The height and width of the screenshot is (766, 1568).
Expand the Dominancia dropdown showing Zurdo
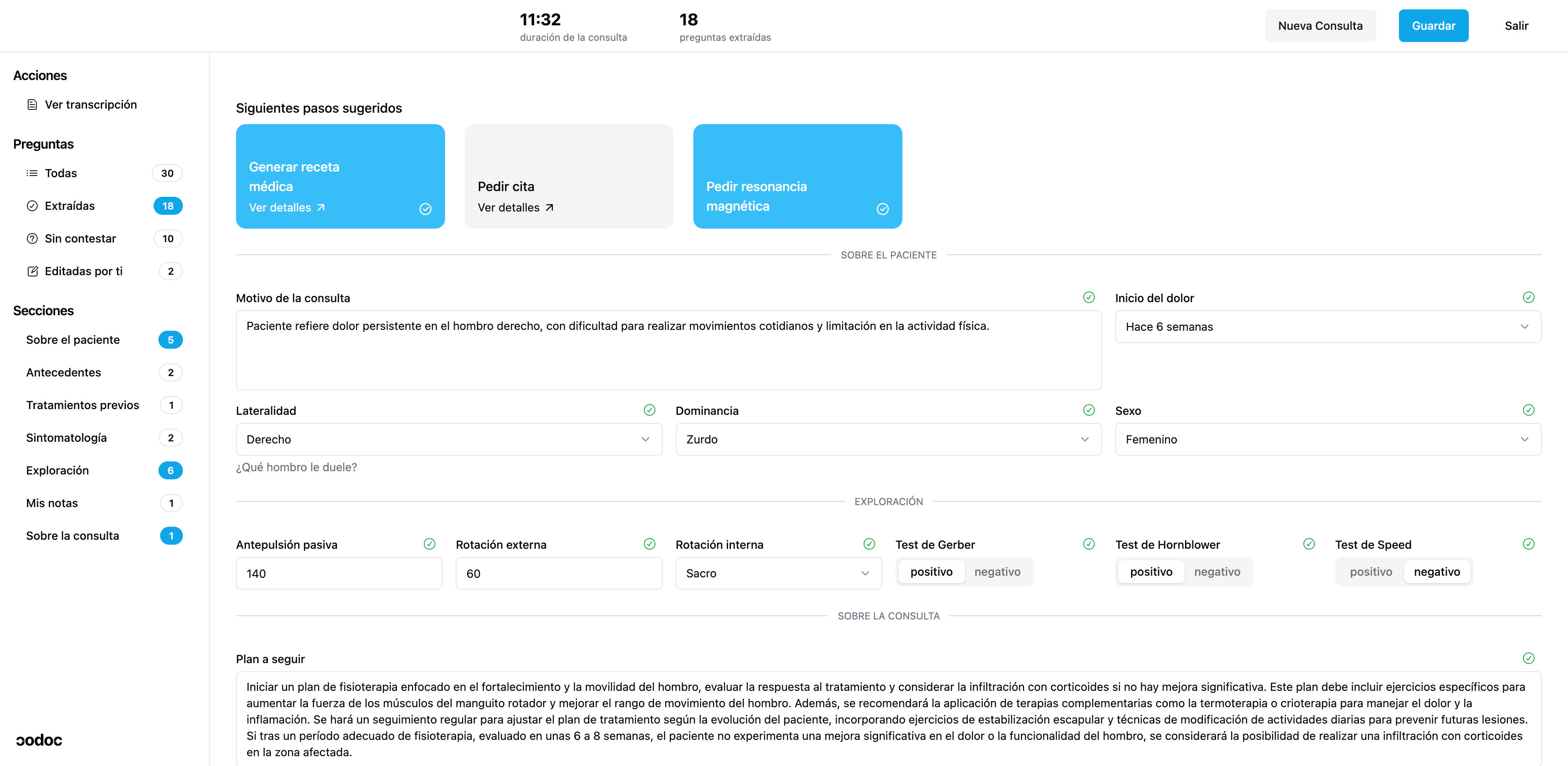coord(887,440)
